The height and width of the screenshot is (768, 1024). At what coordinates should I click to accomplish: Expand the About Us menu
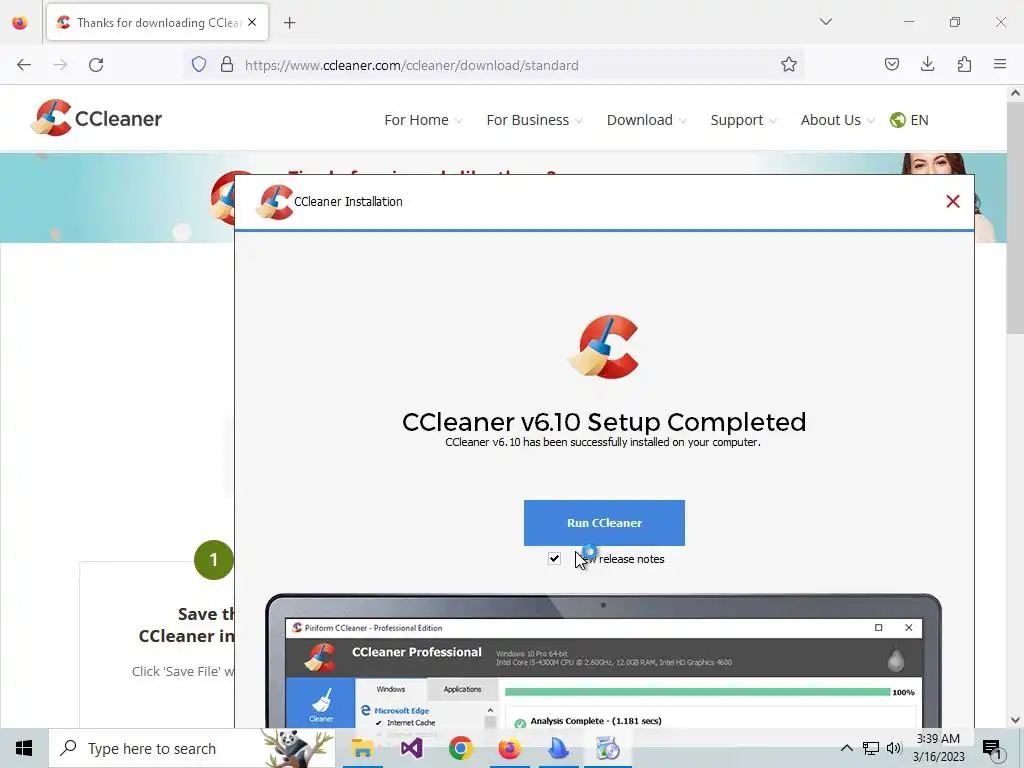(837, 120)
